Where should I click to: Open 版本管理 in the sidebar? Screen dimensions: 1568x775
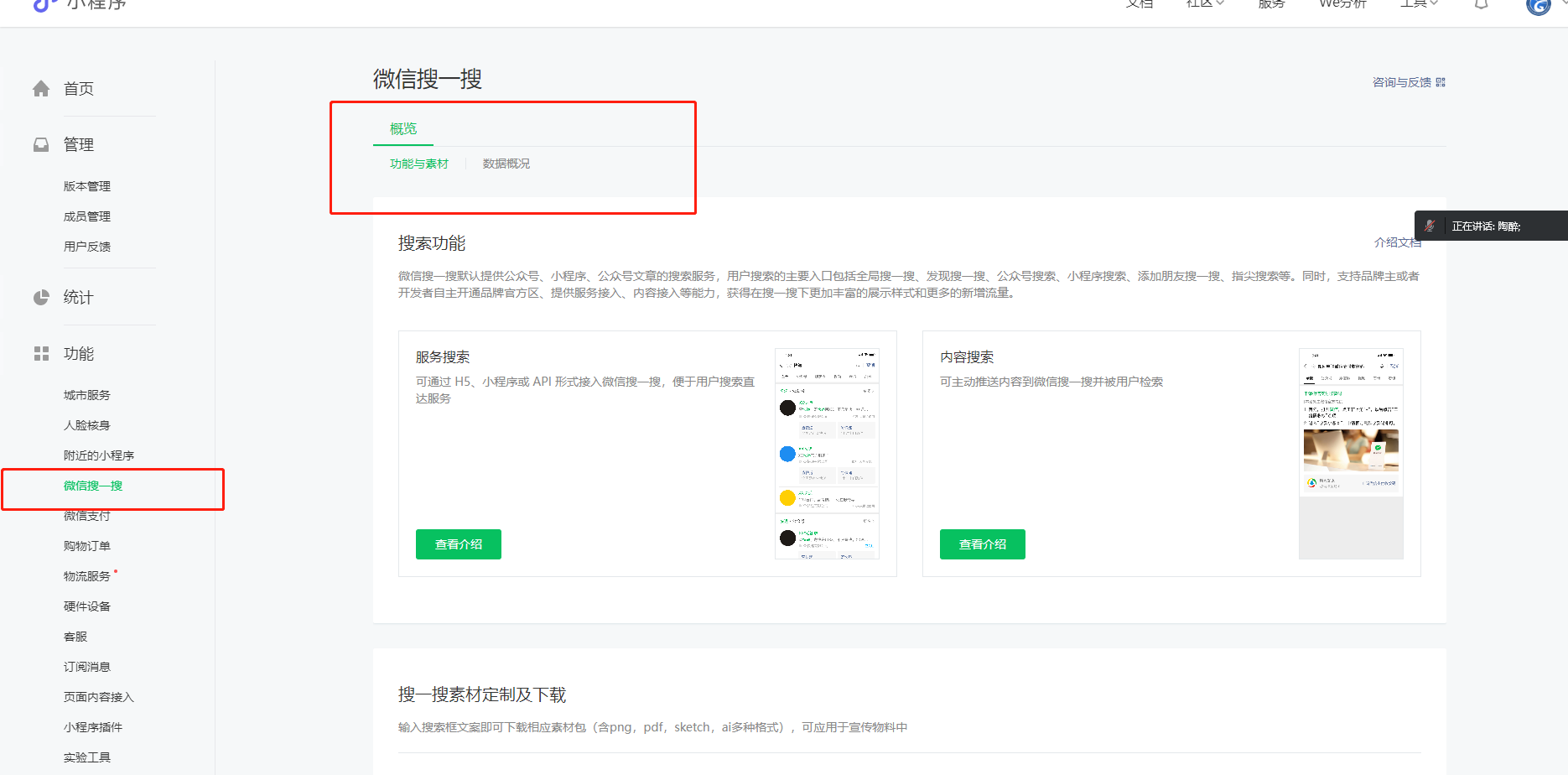click(x=87, y=186)
